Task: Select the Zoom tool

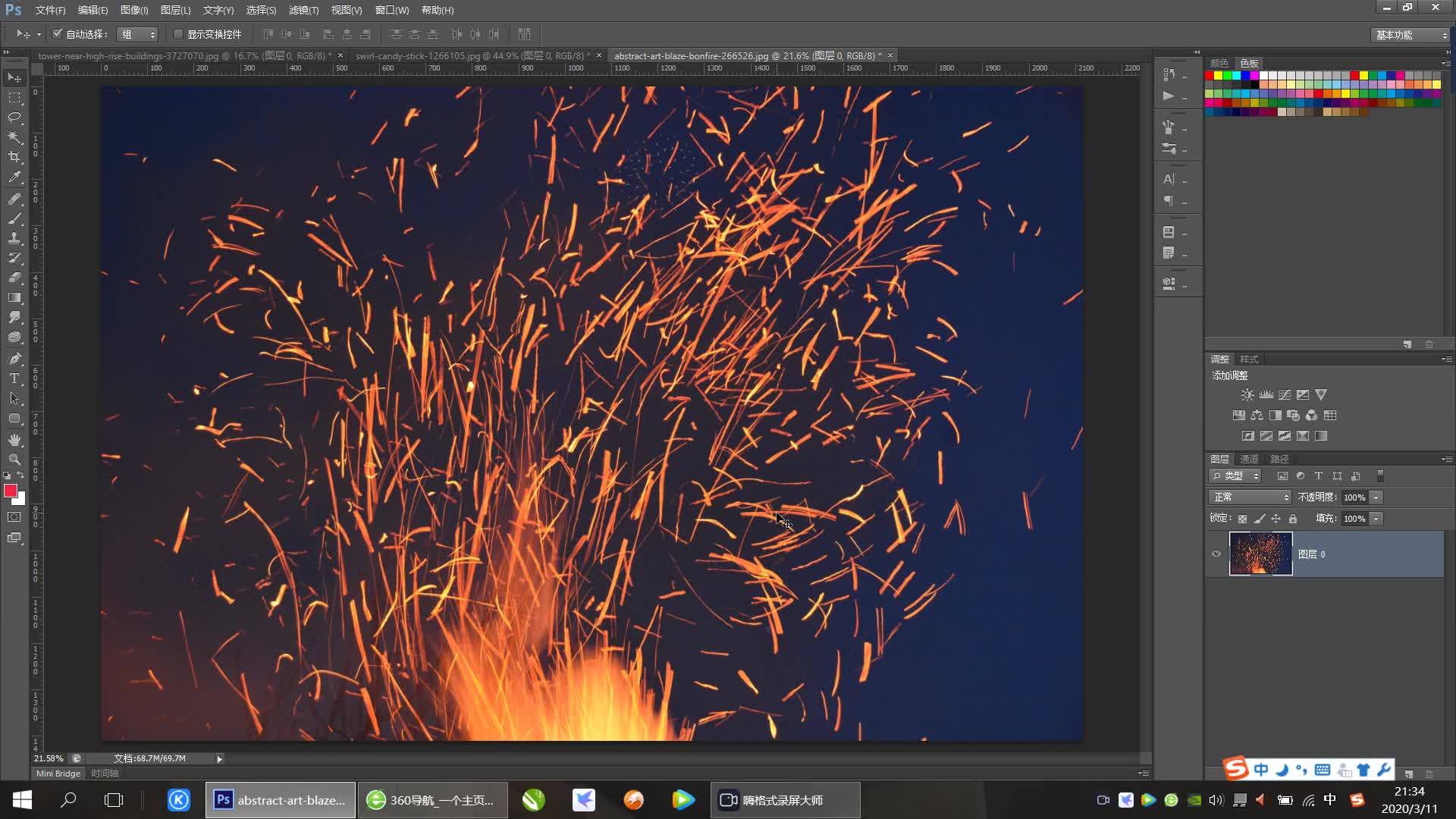Action: click(x=14, y=460)
